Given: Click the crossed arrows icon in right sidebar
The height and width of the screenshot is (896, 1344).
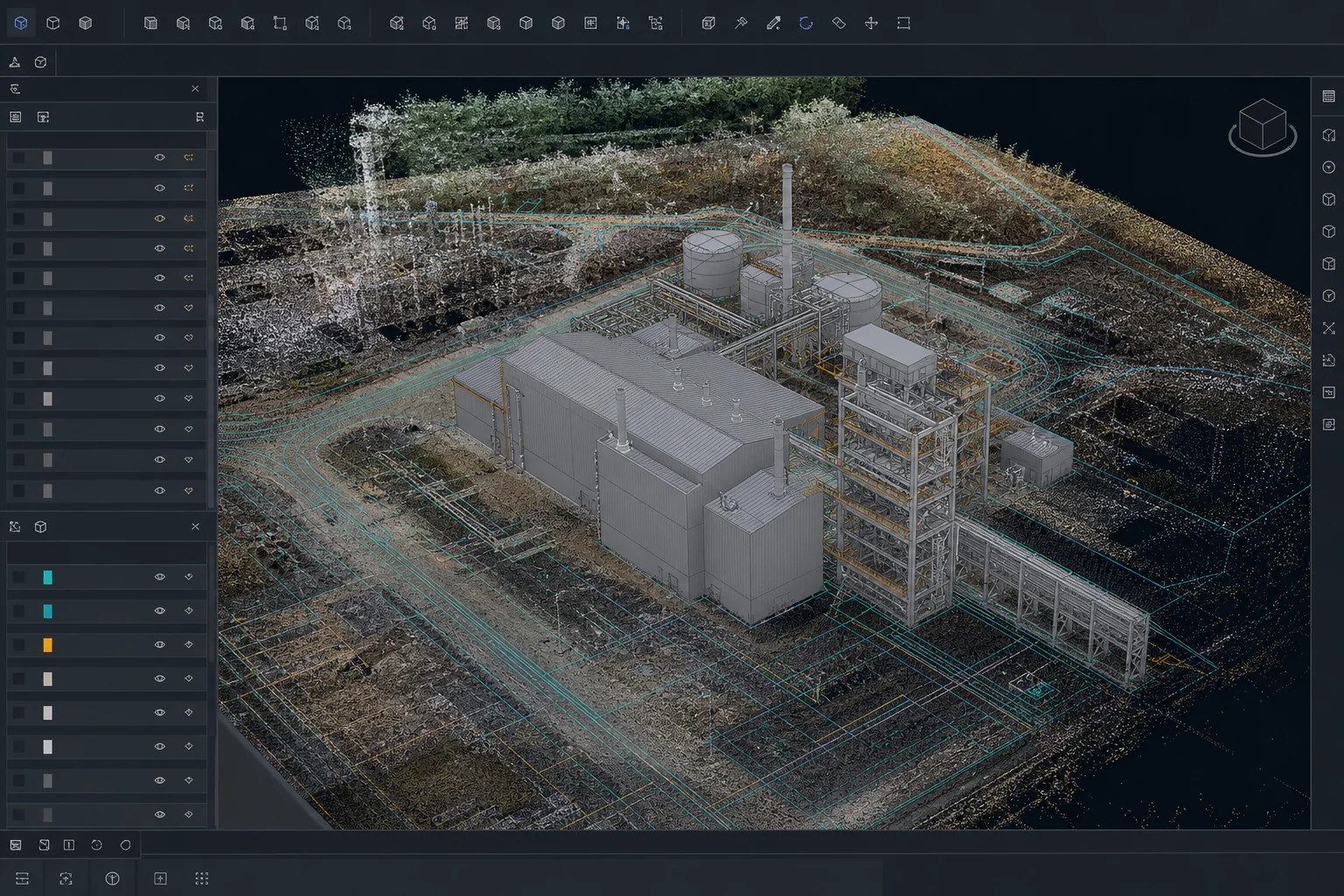Looking at the screenshot, I should pos(1328,328).
